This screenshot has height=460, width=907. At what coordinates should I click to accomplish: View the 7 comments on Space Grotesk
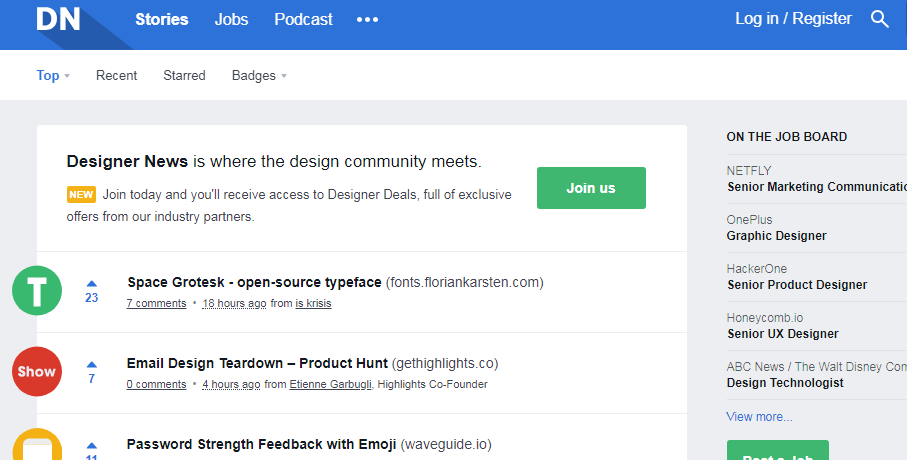tap(156, 303)
